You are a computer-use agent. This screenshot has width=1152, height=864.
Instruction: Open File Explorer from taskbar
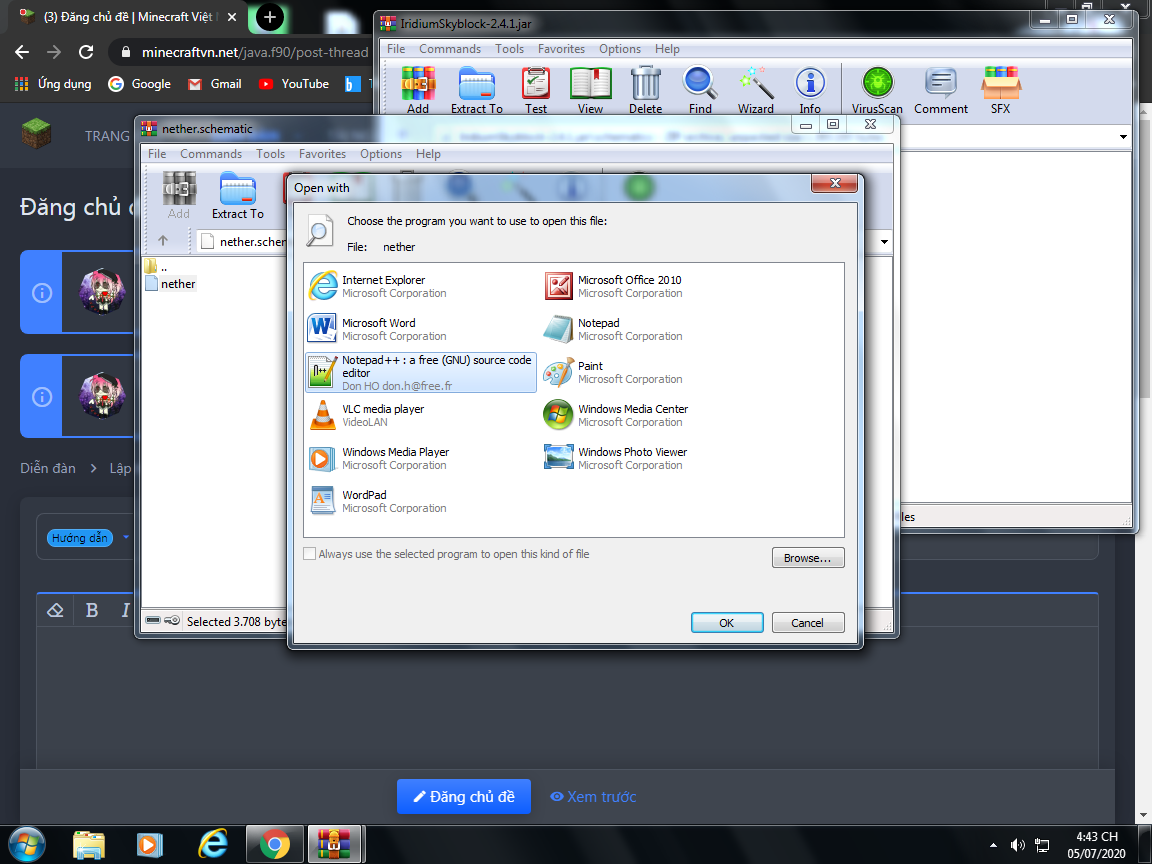coord(89,845)
